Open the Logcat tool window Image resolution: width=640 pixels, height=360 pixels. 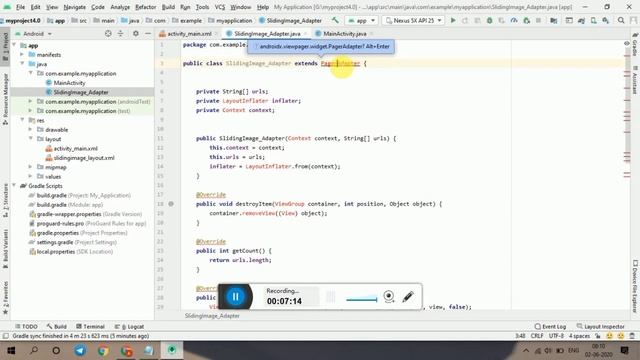(x=129, y=327)
